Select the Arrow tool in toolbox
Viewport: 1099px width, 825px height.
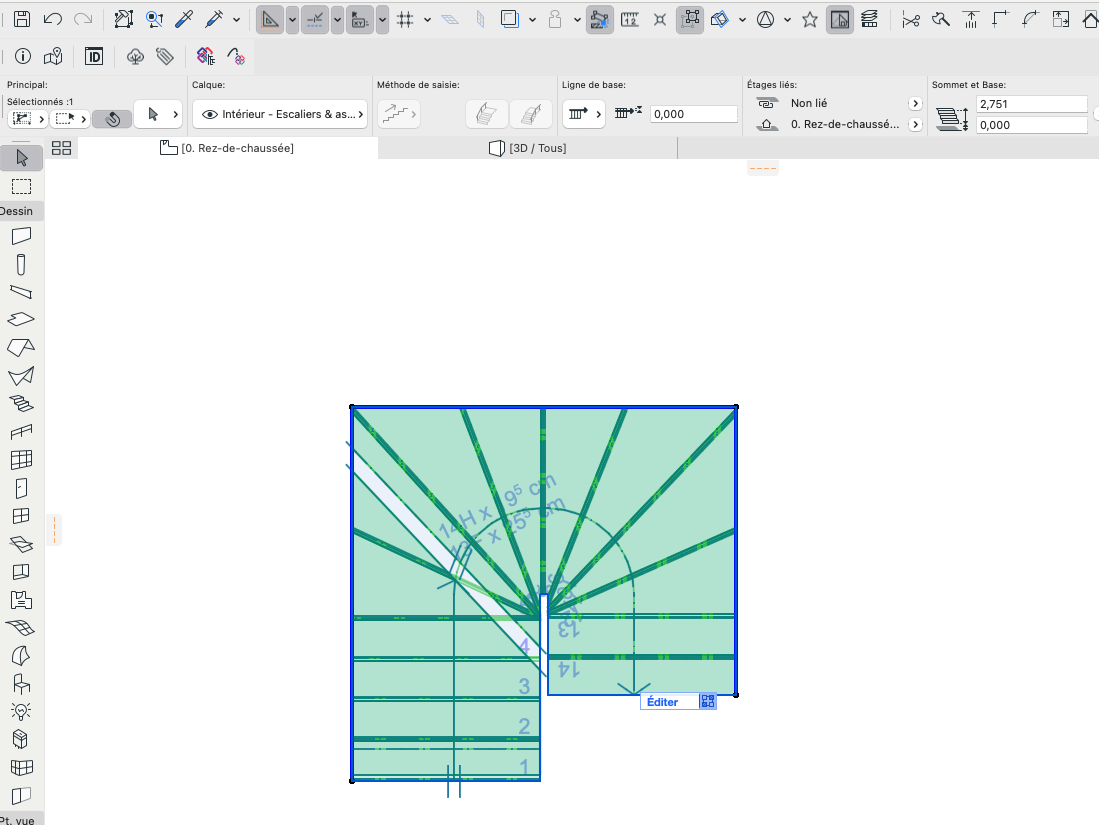pyautogui.click(x=22, y=158)
